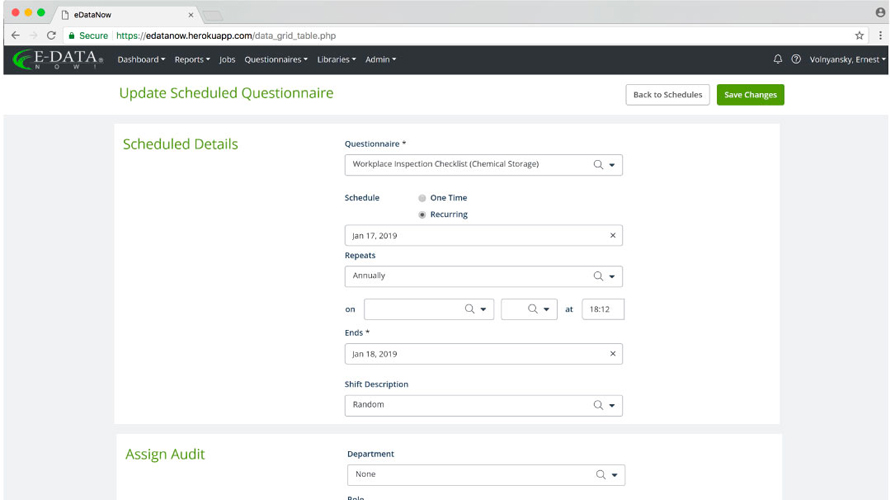Clear the Jan 17, 2019 start date
Image resolution: width=890 pixels, height=500 pixels.
[612, 236]
